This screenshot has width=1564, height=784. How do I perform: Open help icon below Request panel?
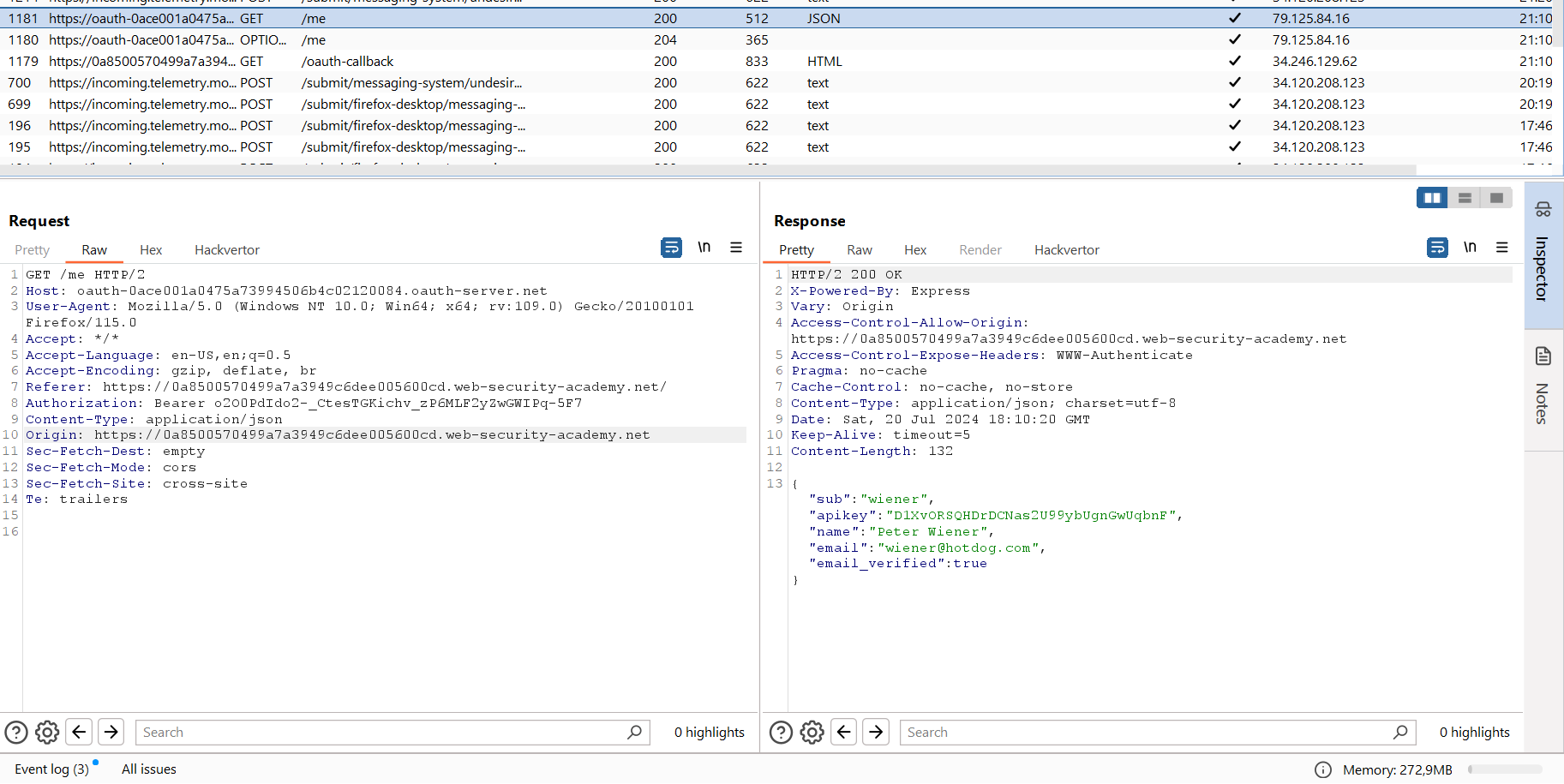point(16,733)
